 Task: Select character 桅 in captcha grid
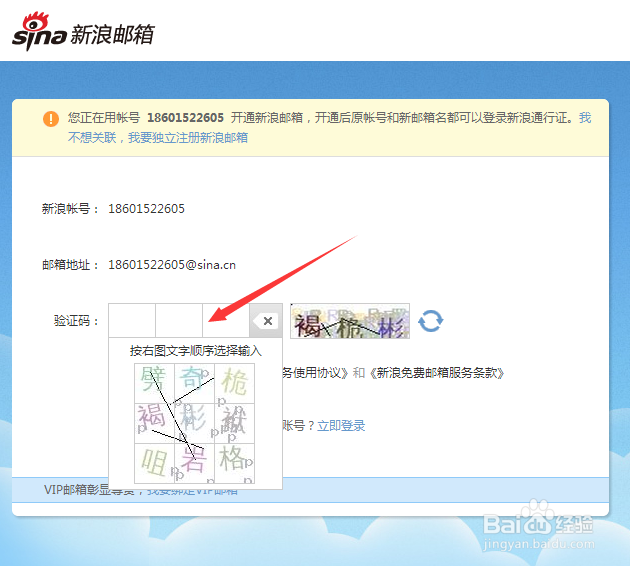235,383
